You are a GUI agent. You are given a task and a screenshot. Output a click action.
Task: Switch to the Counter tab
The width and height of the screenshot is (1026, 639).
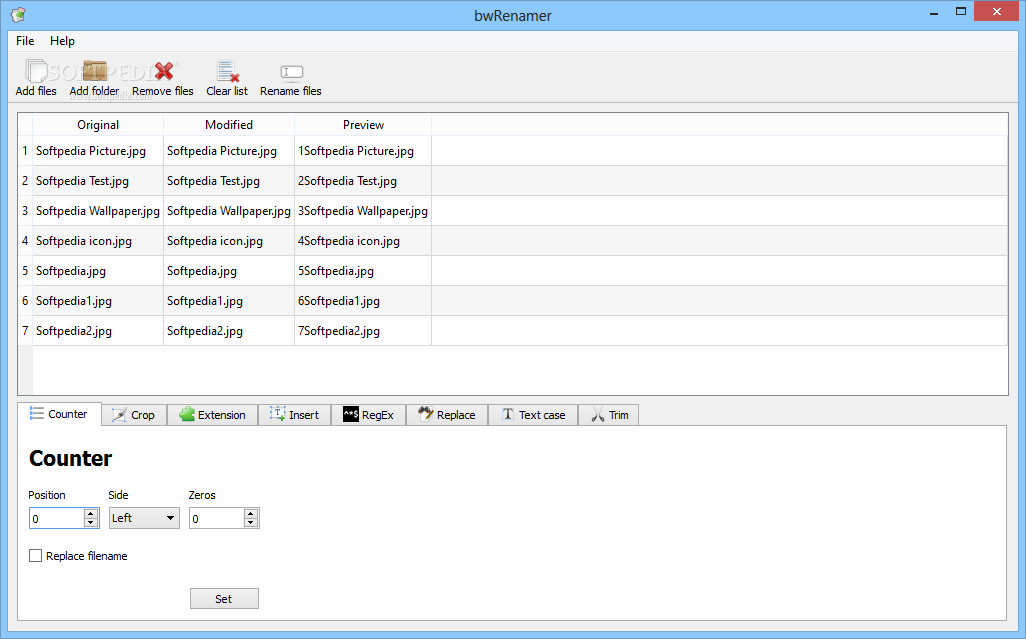tap(60, 414)
